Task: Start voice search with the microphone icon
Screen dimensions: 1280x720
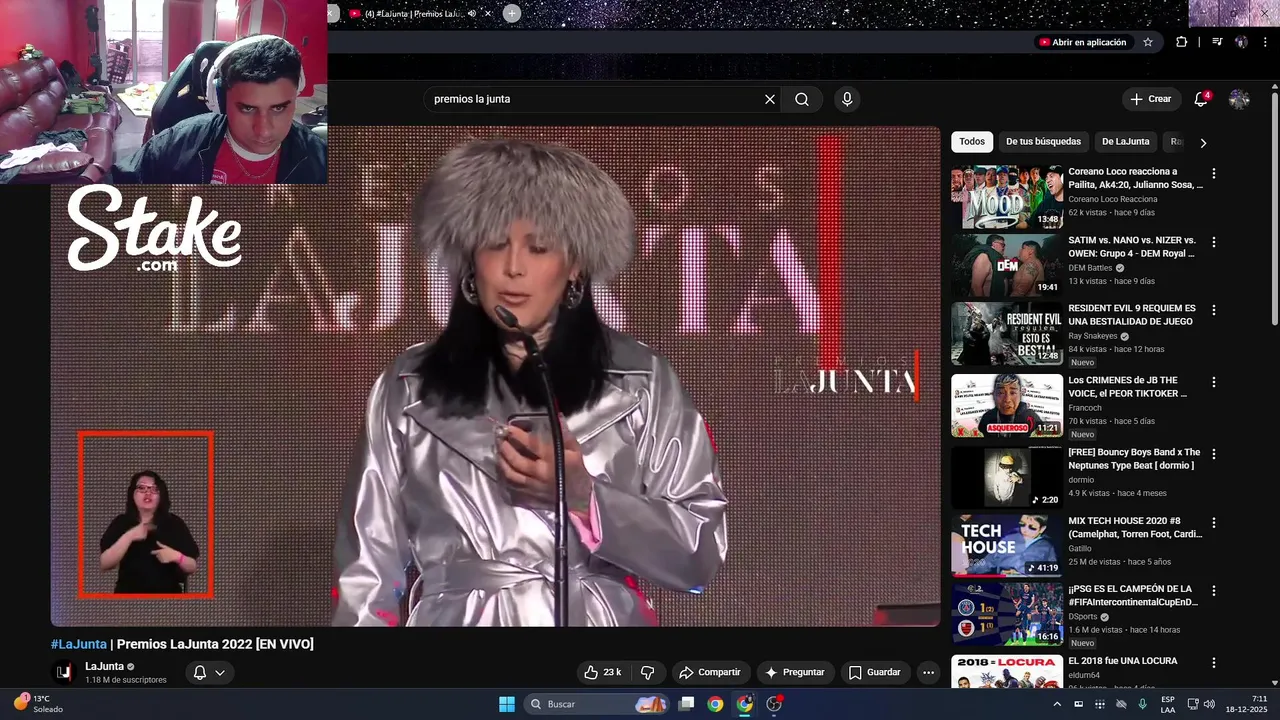Action: pyautogui.click(x=847, y=99)
